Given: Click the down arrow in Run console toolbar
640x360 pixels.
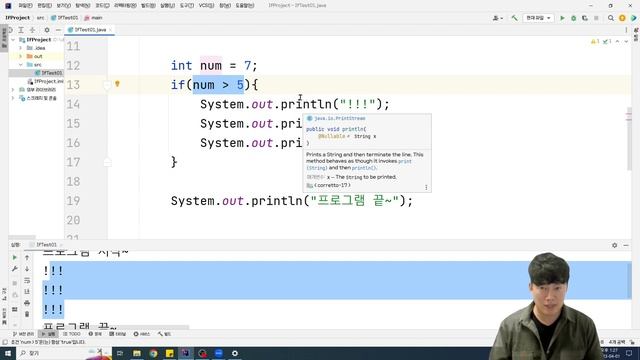Looking at the screenshot, I should tap(27, 269).
